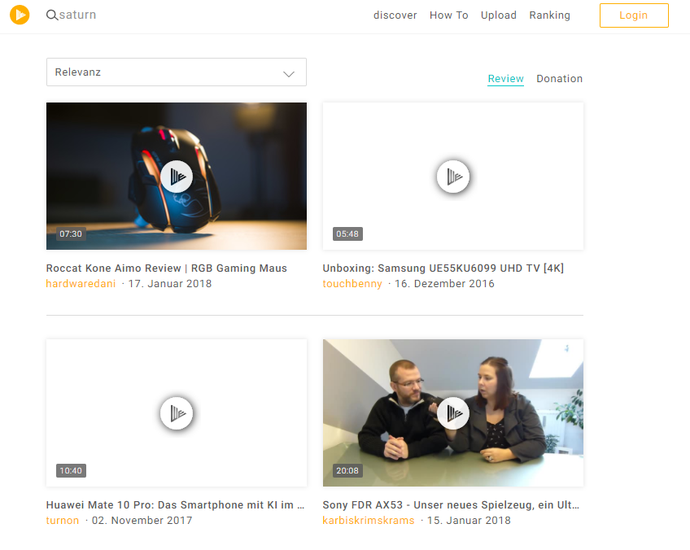Screen dimensions: 690x550
Task: Switch to the Donation tab
Action: tap(559, 79)
